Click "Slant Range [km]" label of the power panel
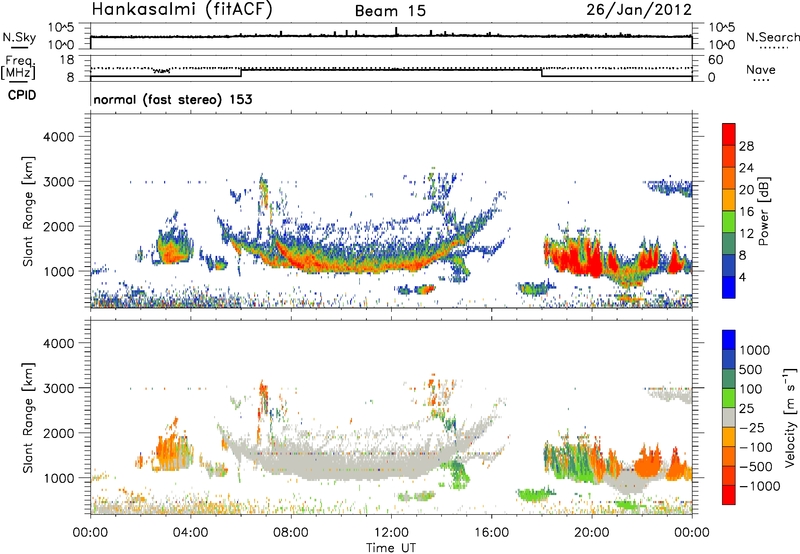The width and height of the screenshot is (800, 554). click(28, 211)
